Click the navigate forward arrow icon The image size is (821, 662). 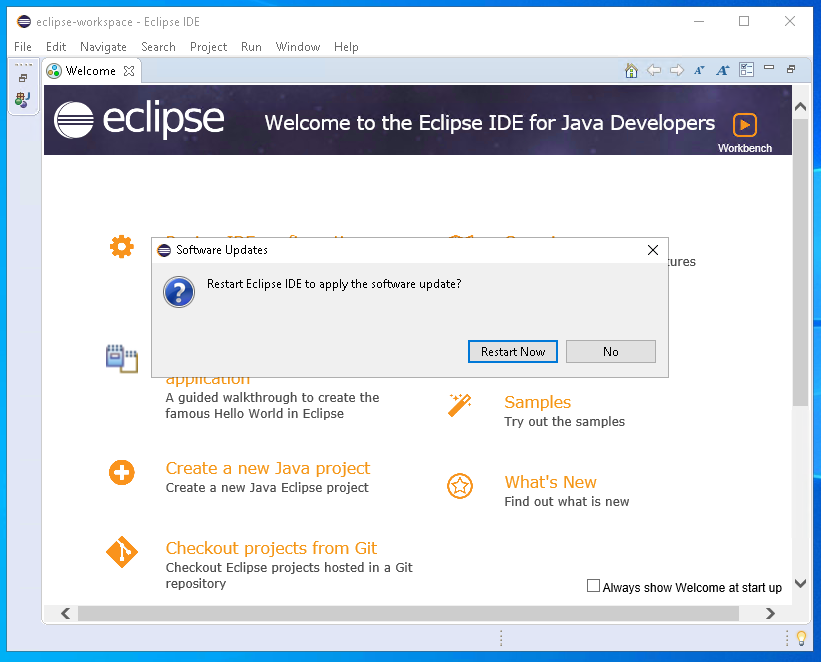click(677, 70)
